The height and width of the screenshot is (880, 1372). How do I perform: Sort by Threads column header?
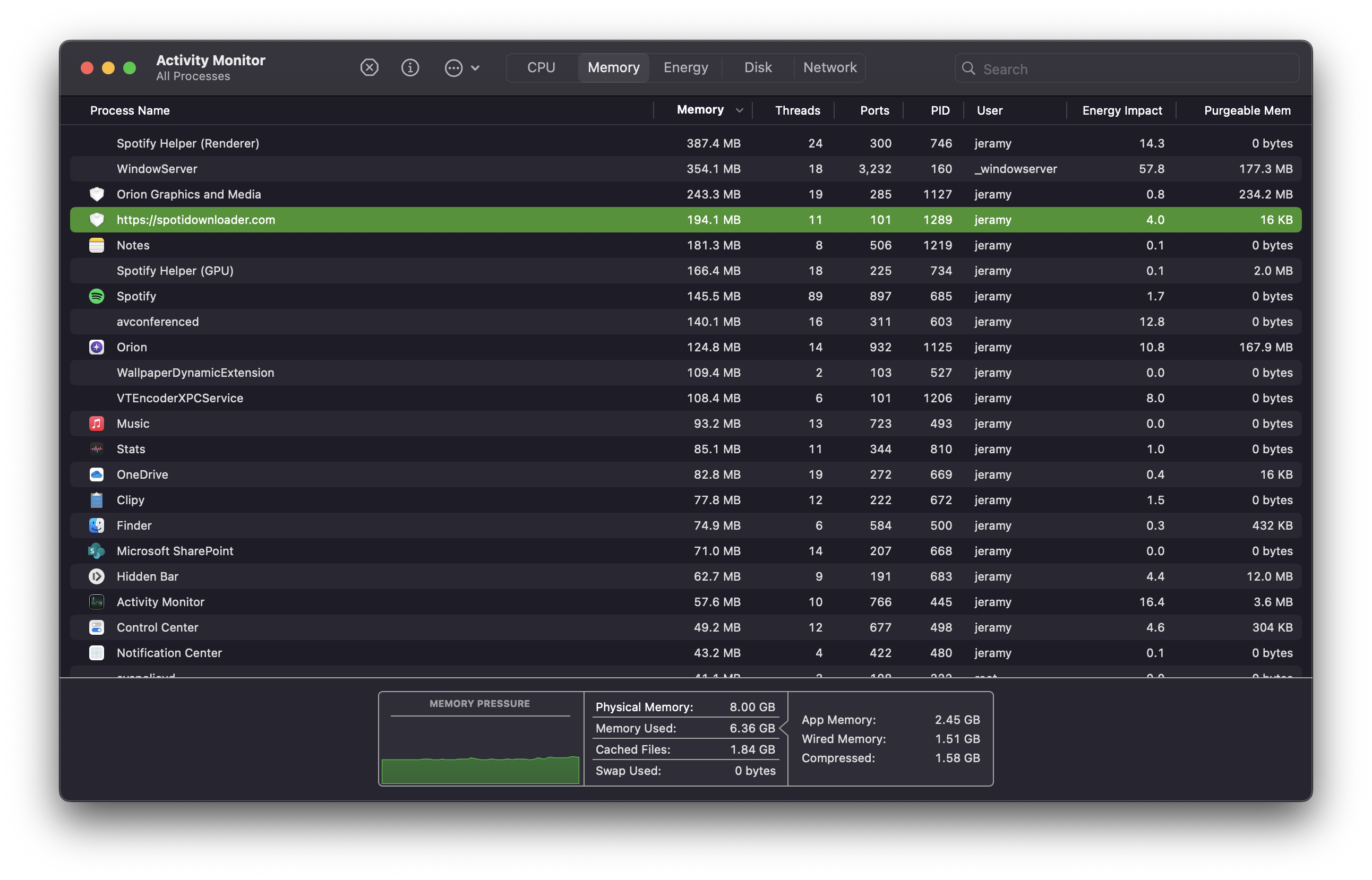pos(797,110)
